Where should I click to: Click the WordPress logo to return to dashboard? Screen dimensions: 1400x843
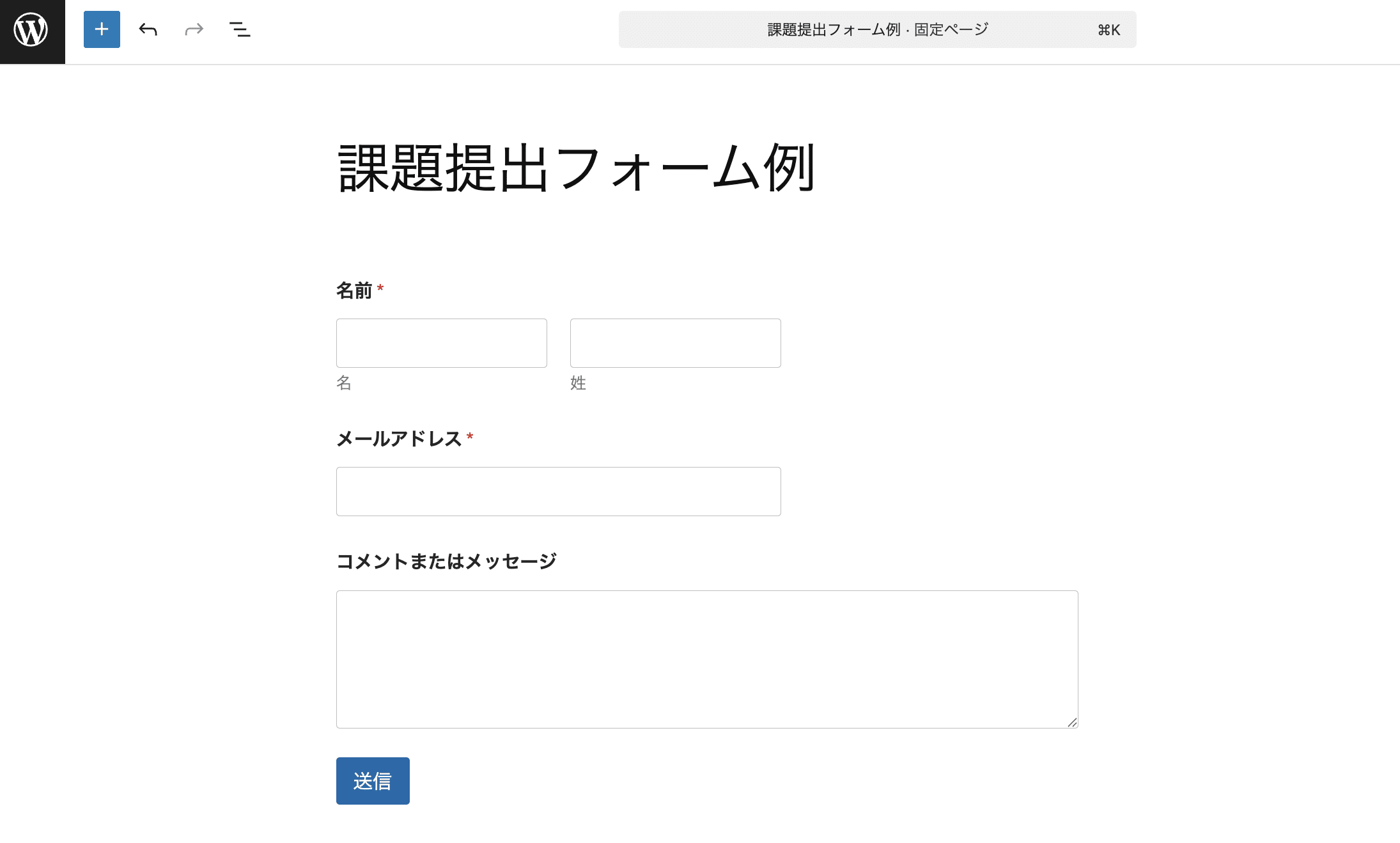pyautogui.click(x=31, y=29)
